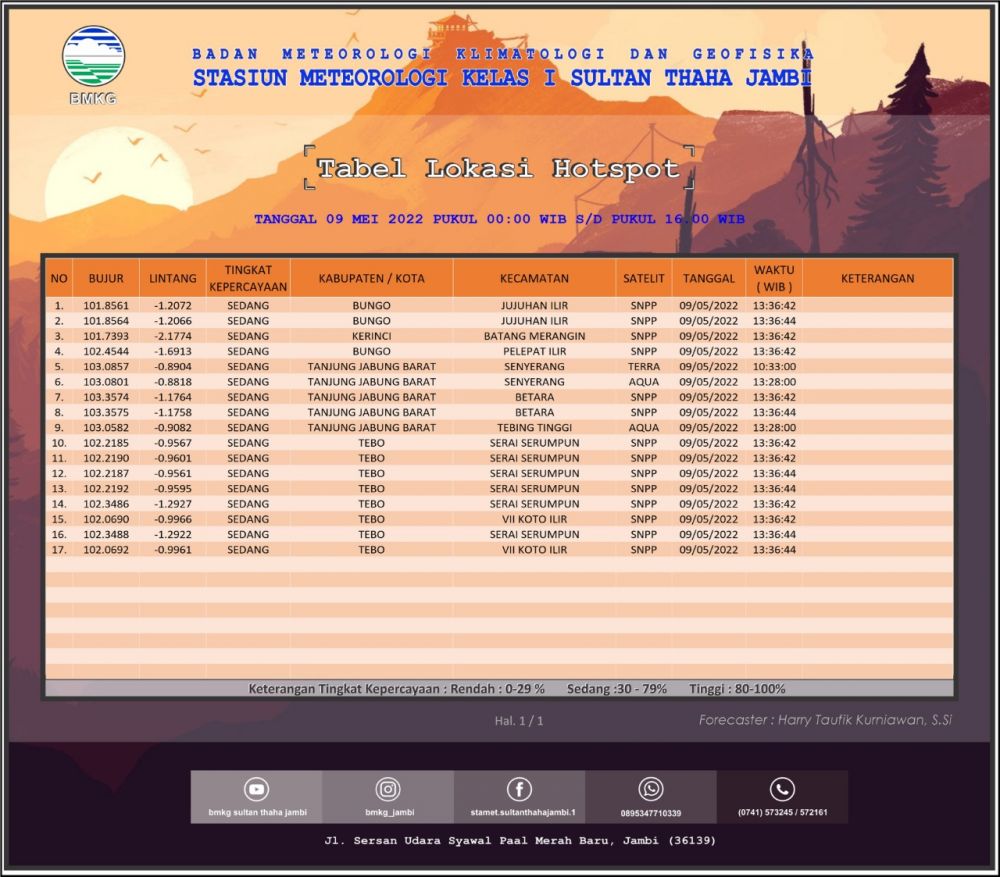The height and width of the screenshot is (877, 1000).
Task: Click the Forecaster Harry Taufik Kurniawan credit
Action: 825,720
